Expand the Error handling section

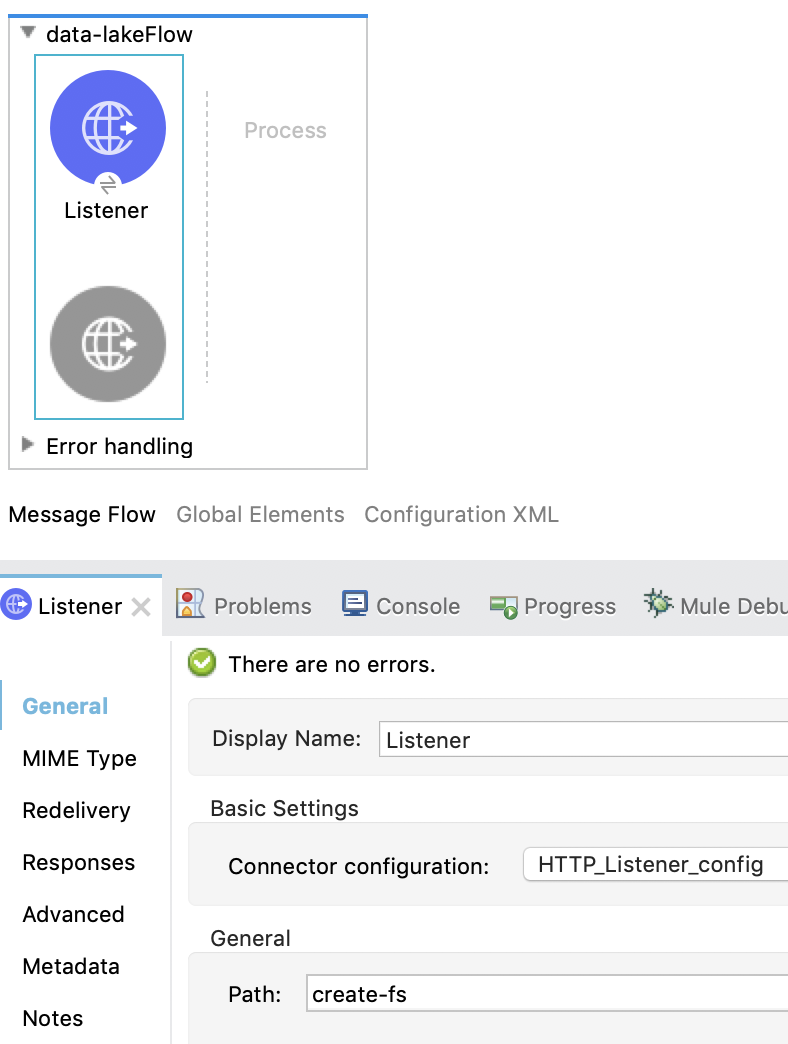[28, 445]
